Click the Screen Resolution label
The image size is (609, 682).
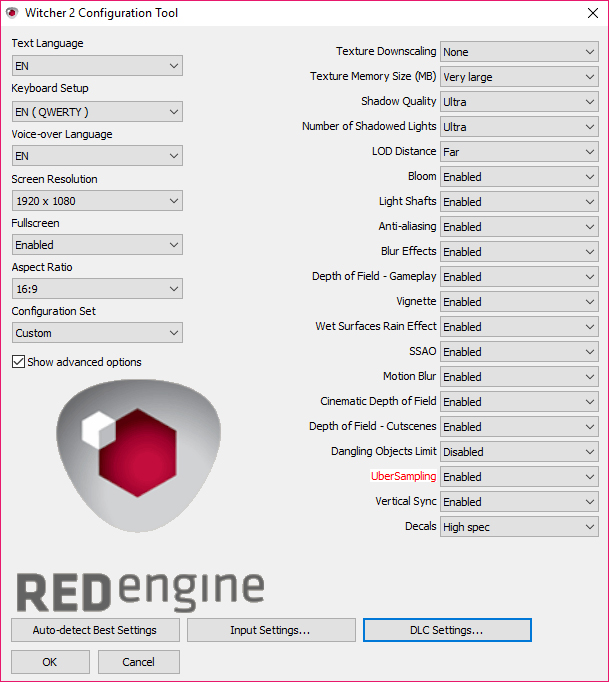click(x=54, y=179)
